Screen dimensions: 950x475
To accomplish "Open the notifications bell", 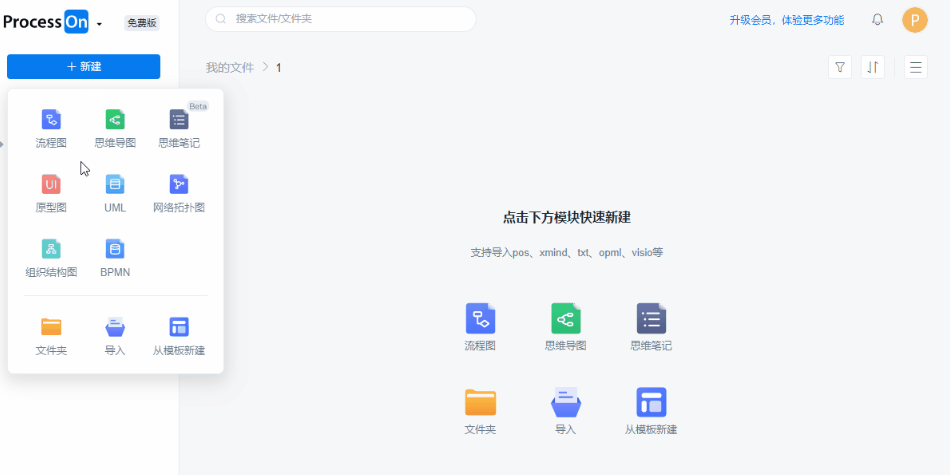I will pyautogui.click(x=877, y=20).
